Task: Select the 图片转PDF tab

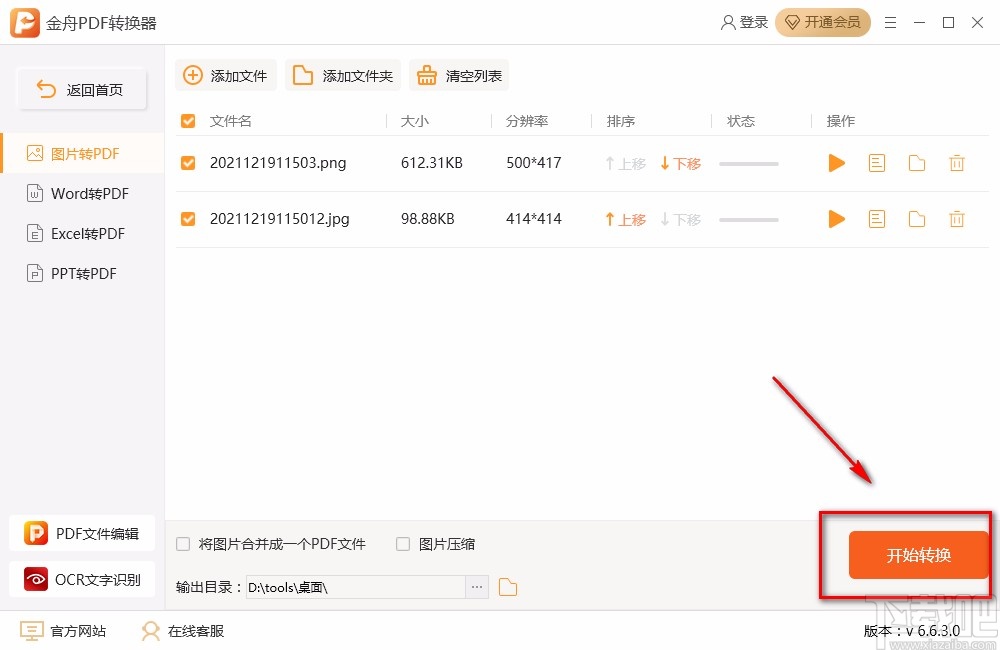Action: (82, 154)
